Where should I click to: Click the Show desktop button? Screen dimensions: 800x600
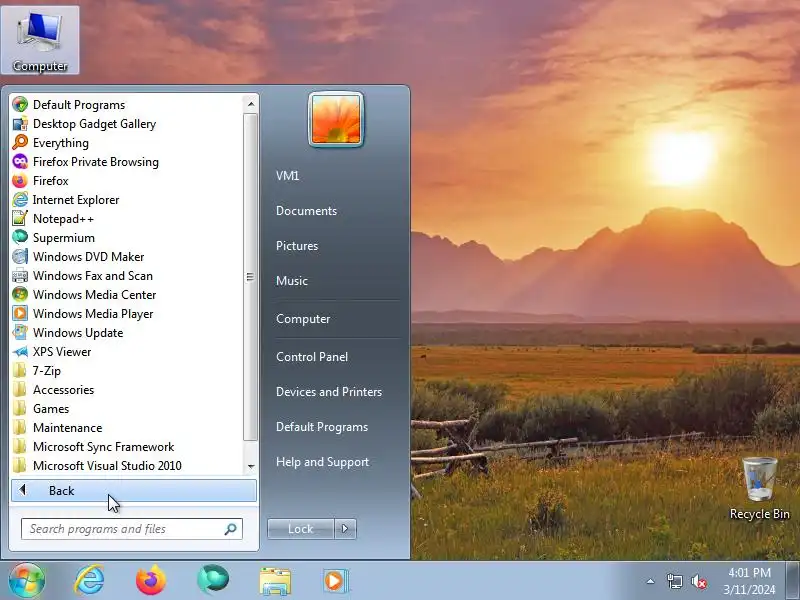793,581
